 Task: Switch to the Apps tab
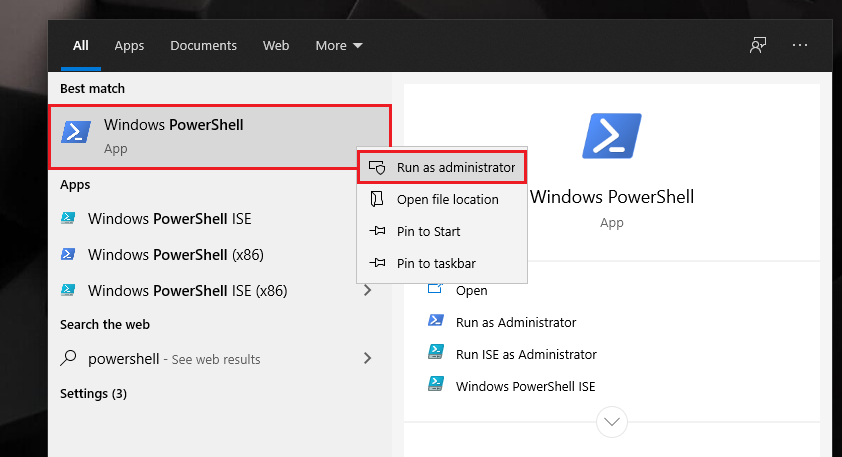(x=129, y=45)
